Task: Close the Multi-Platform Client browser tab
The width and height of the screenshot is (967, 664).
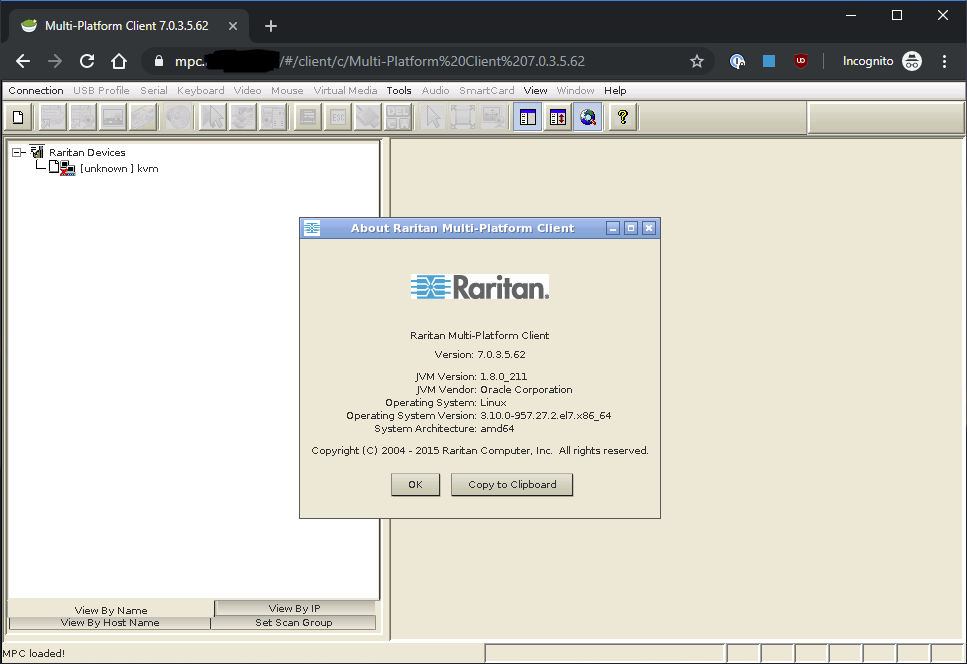Action: click(232, 26)
